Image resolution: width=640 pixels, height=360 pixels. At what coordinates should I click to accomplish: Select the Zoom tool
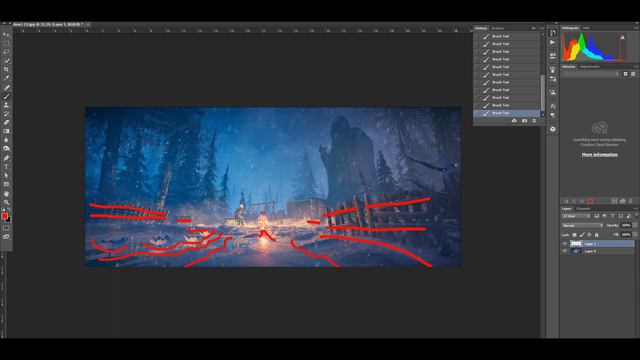(x=6, y=202)
